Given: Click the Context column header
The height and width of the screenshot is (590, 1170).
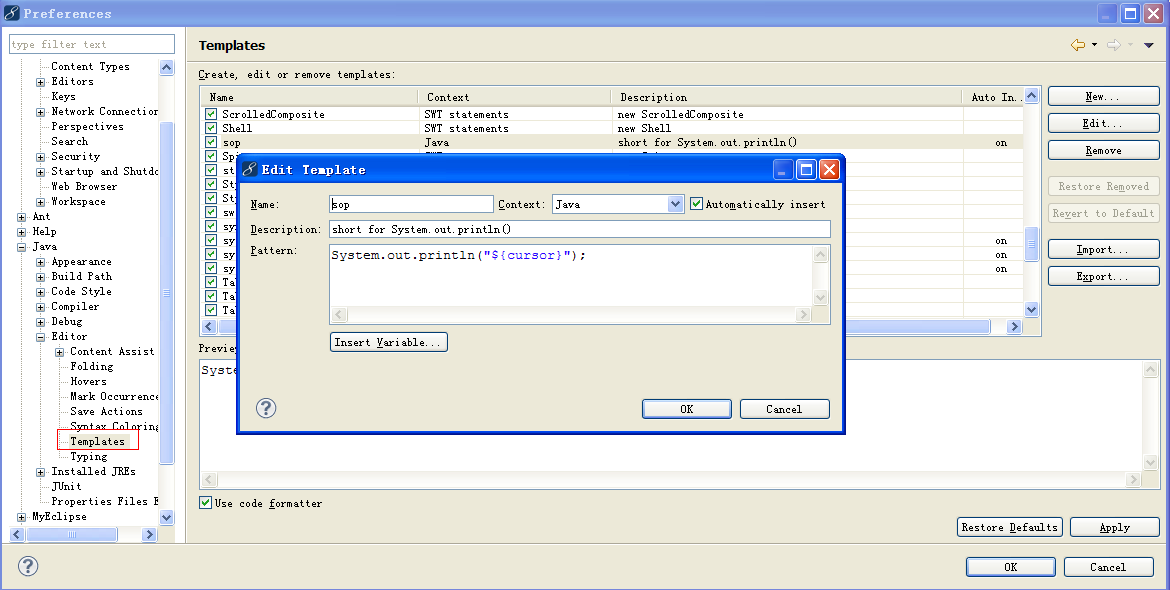Looking at the screenshot, I should click(x=514, y=97).
